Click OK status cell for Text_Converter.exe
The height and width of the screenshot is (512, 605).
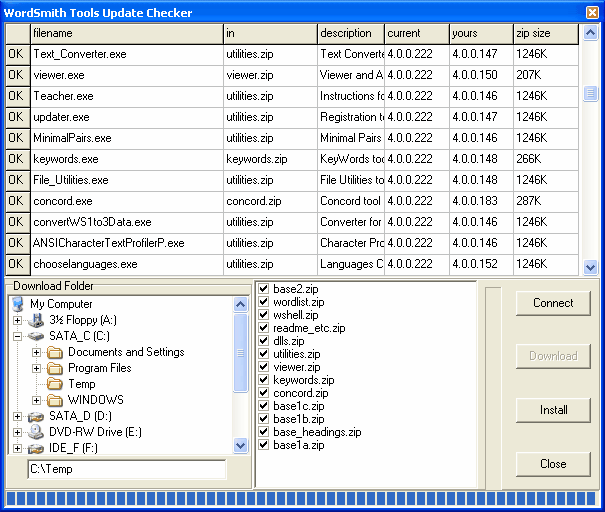coord(17,54)
